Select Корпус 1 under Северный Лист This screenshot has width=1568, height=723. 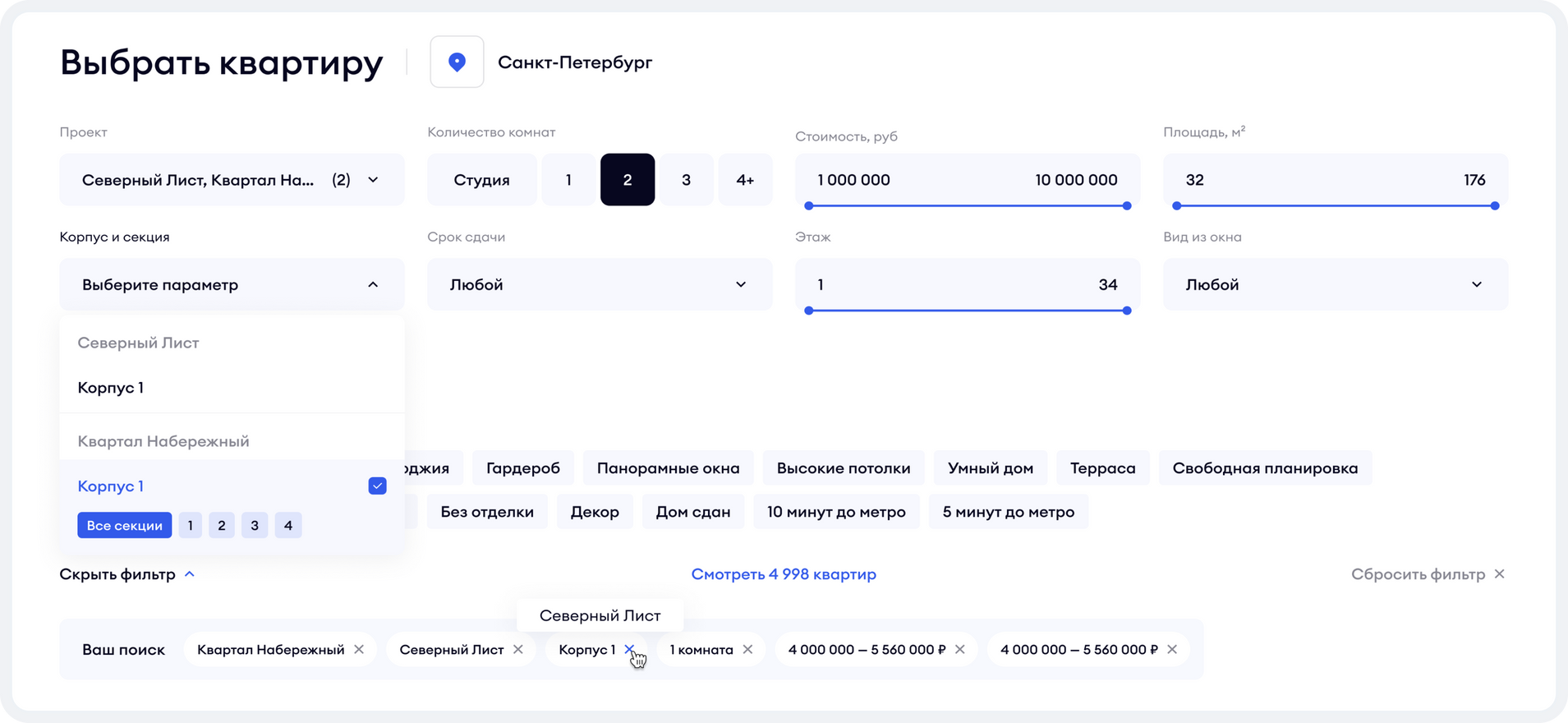[111, 388]
